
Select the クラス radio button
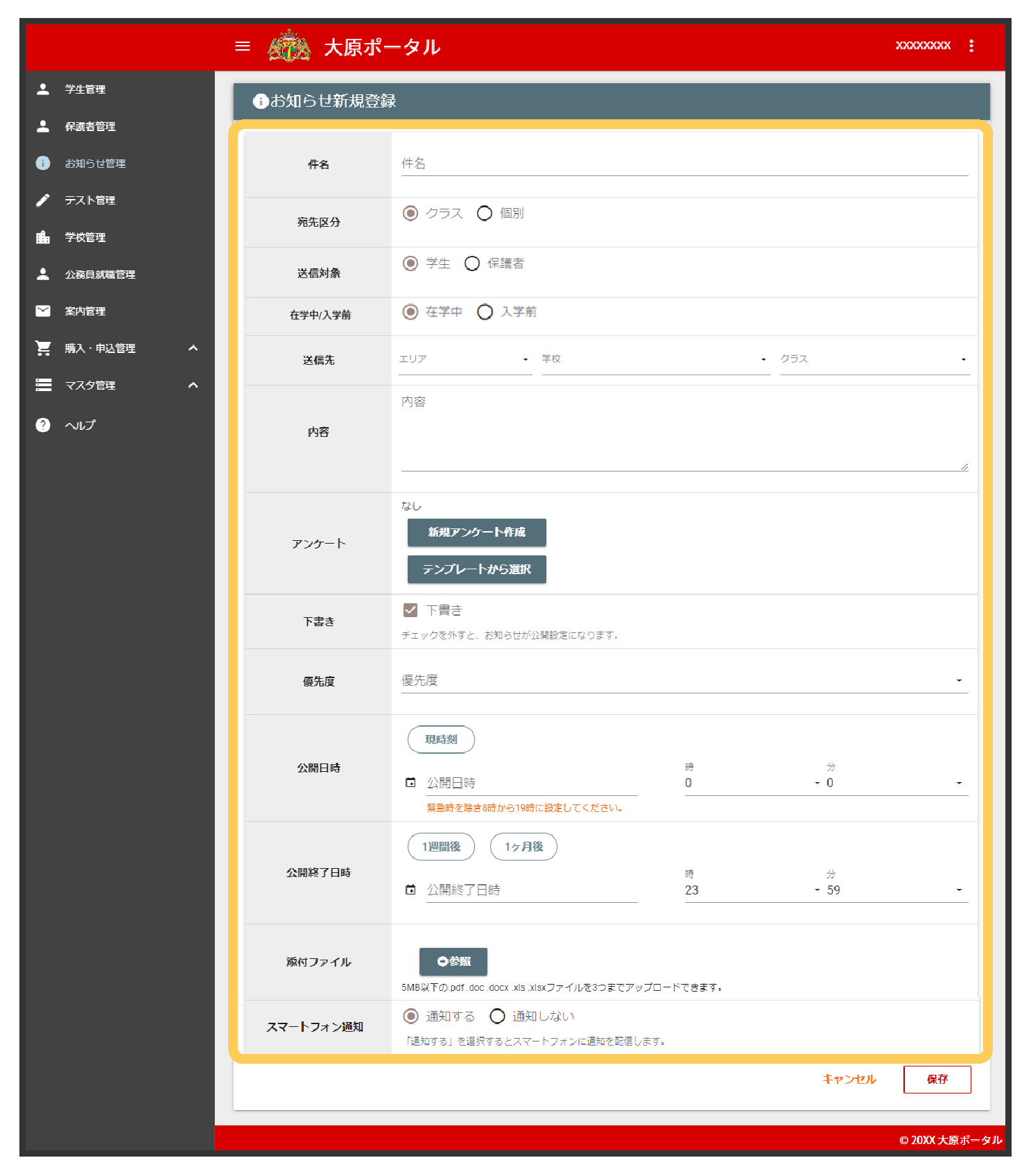point(410,213)
